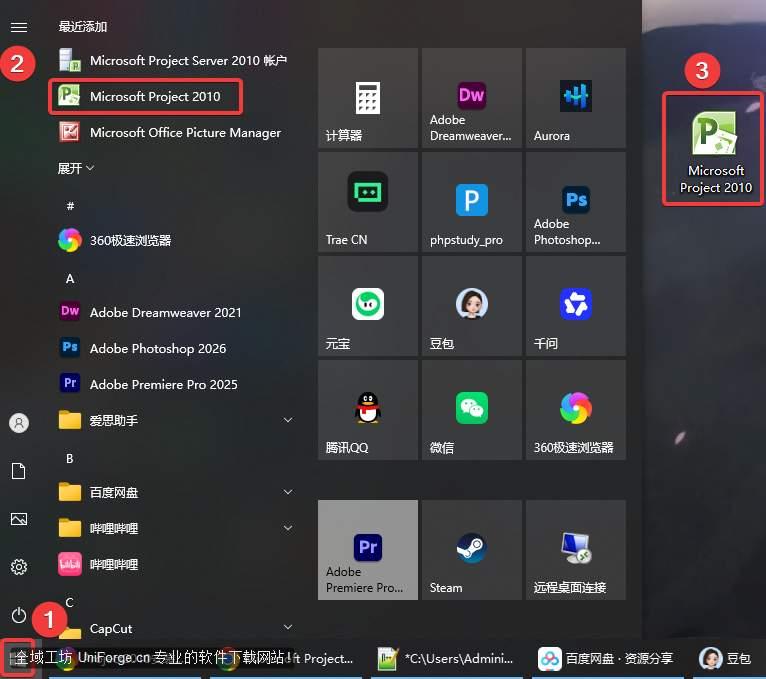Open Pictures from the Start sidebar
This screenshot has height=679, width=766.
pyautogui.click(x=19, y=519)
